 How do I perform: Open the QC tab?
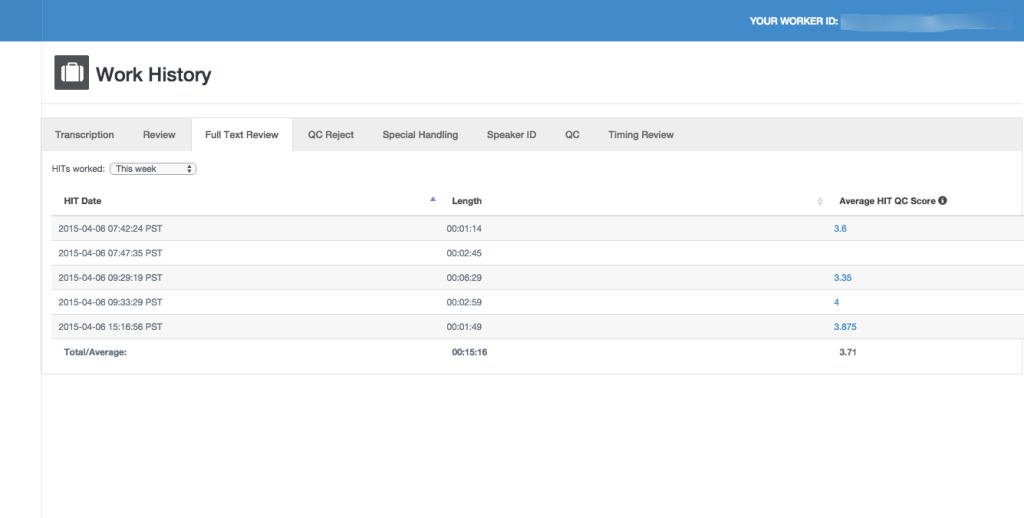pyautogui.click(x=572, y=135)
